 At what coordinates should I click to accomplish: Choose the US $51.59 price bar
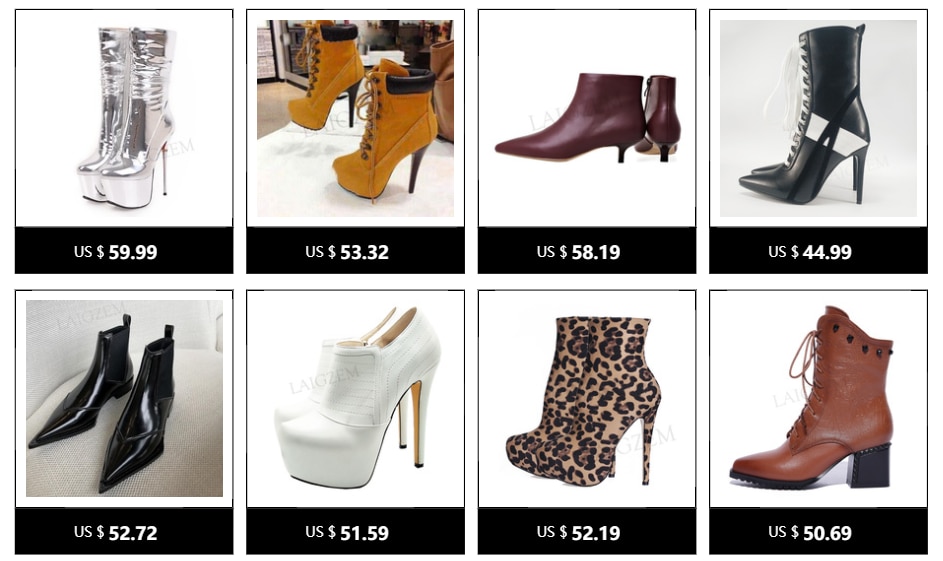click(355, 532)
